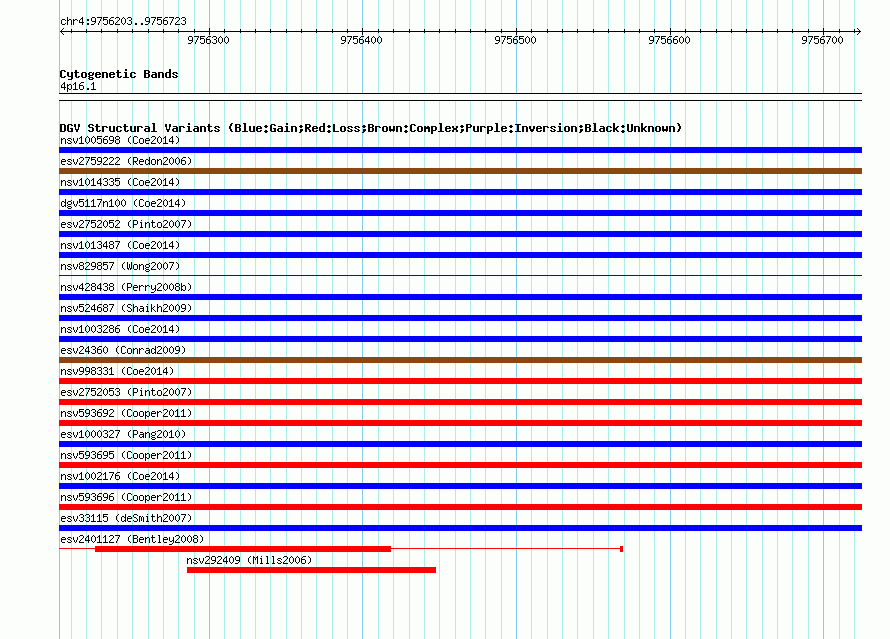Click the nsv1014335 (Coe2014) label
The width and height of the screenshot is (890, 639).
tap(120, 182)
